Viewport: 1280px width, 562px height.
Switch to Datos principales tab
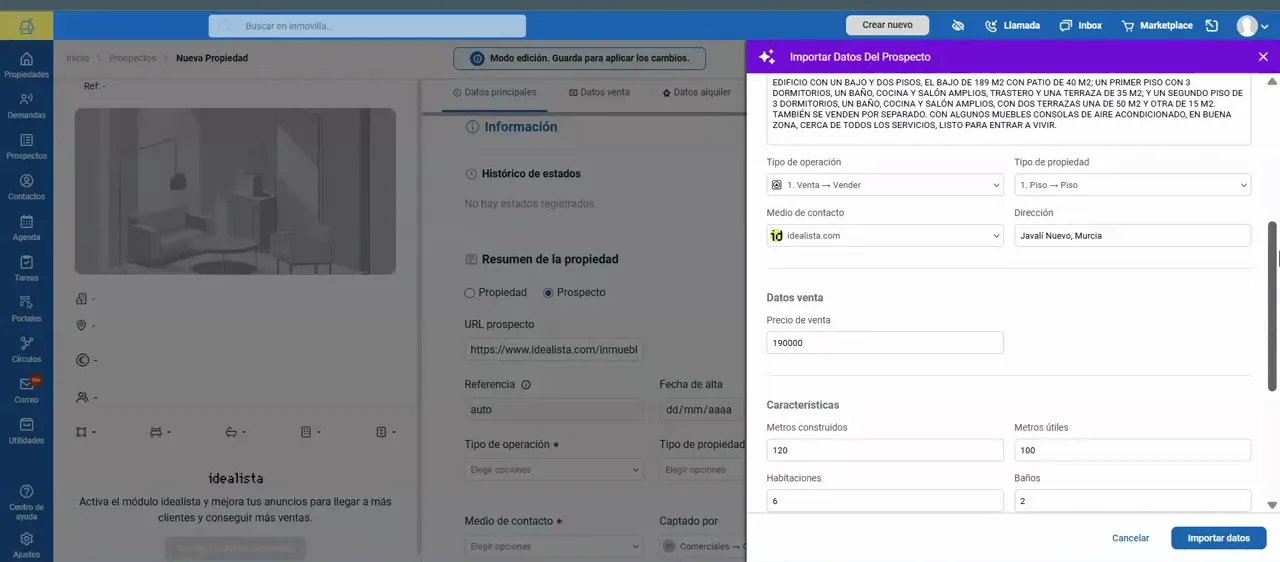494,92
